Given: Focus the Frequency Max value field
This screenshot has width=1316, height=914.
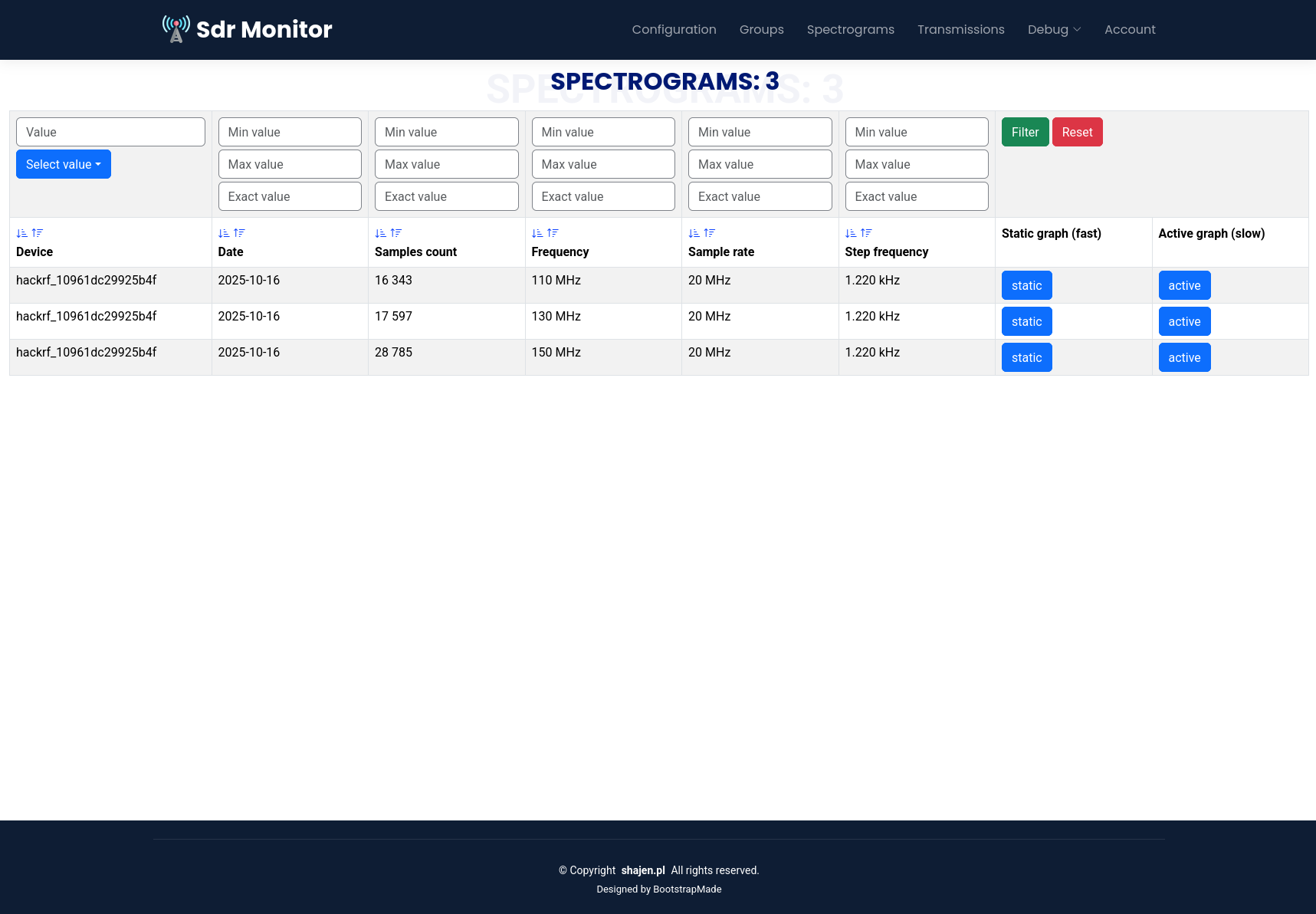Looking at the screenshot, I should 603,164.
